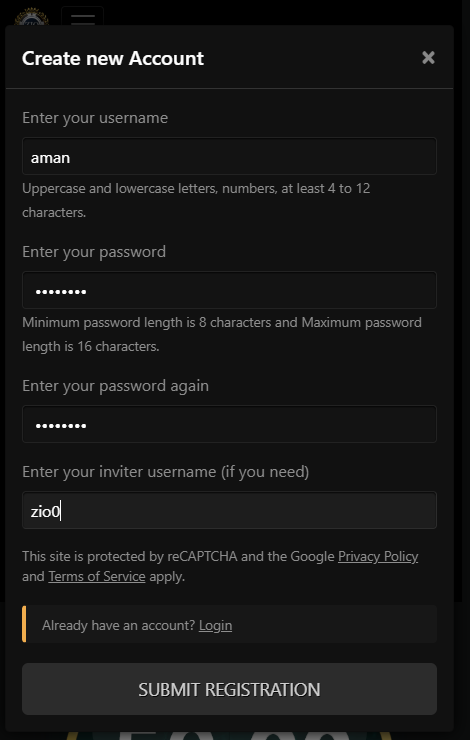Image resolution: width=470 pixels, height=740 pixels.
Task: Click the site logo at top-left
Action: point(31,17)
